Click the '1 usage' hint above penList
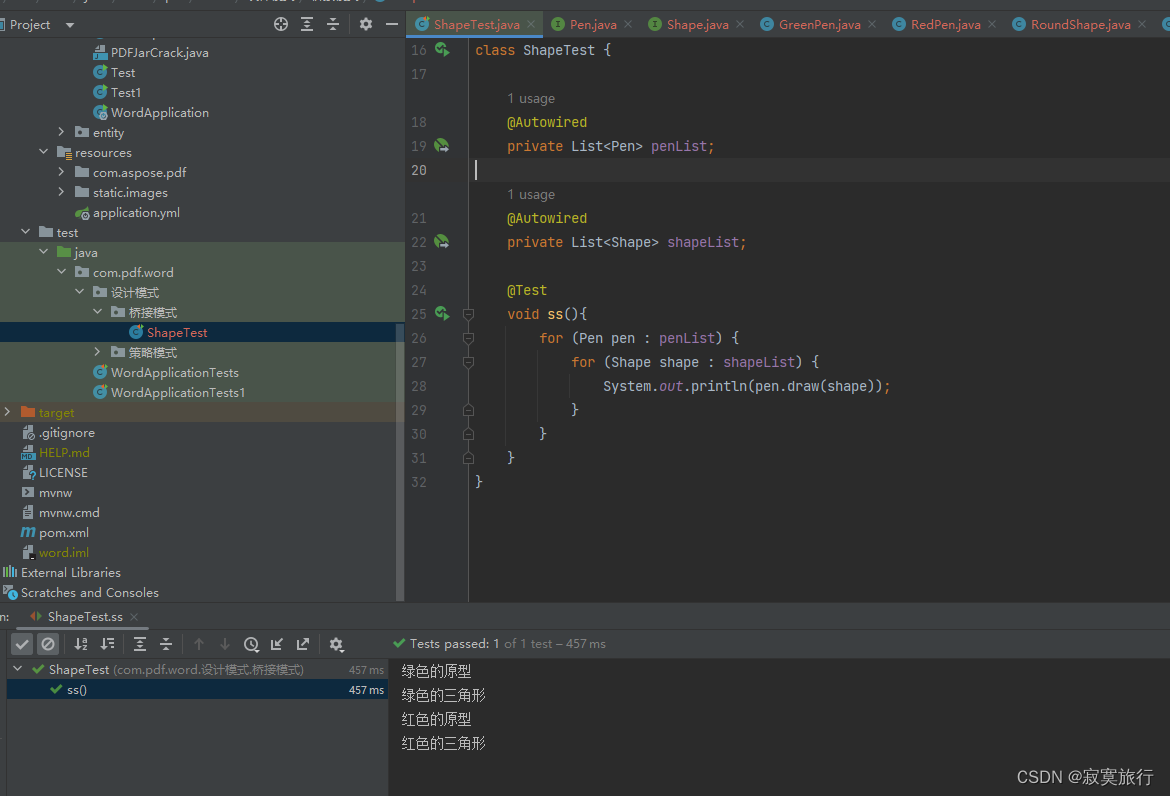Viewport: 1170px width, 796px height. coord(531,98)
